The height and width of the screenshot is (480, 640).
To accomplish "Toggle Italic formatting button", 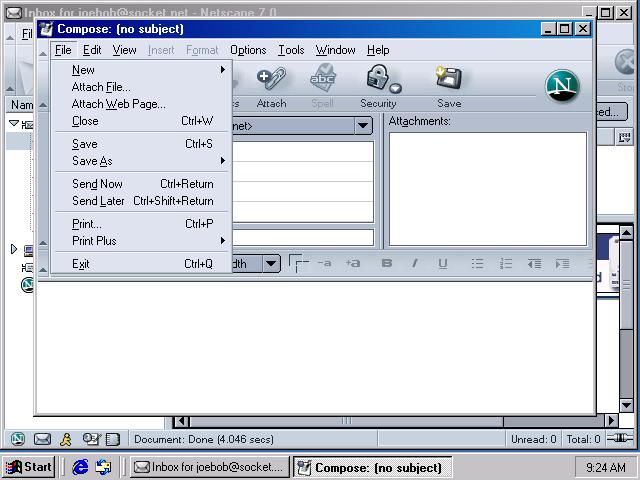I will click(x=415, y=263).
